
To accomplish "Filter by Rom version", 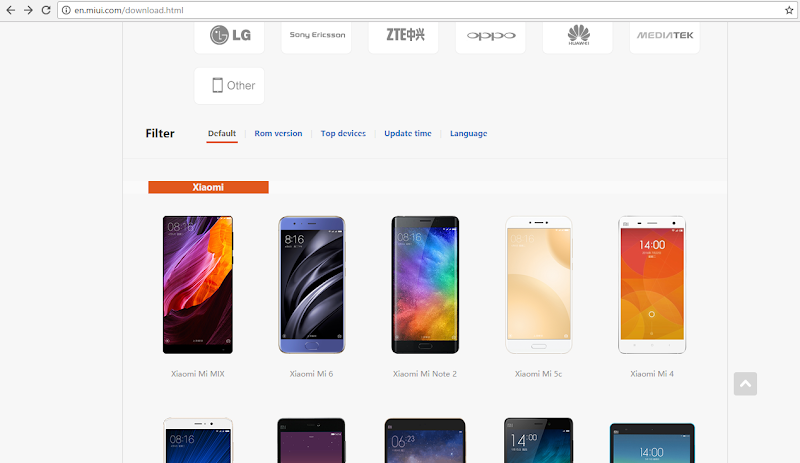I will point(278,133).
